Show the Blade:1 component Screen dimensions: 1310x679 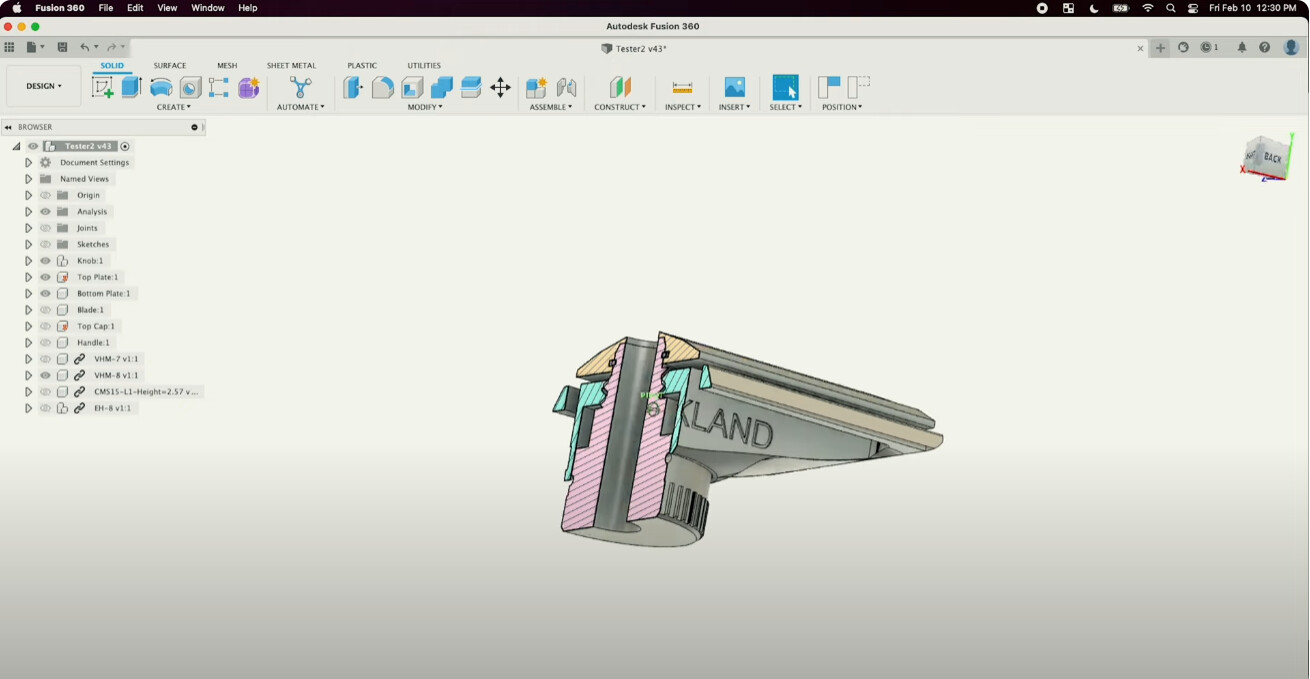[45, 310]
